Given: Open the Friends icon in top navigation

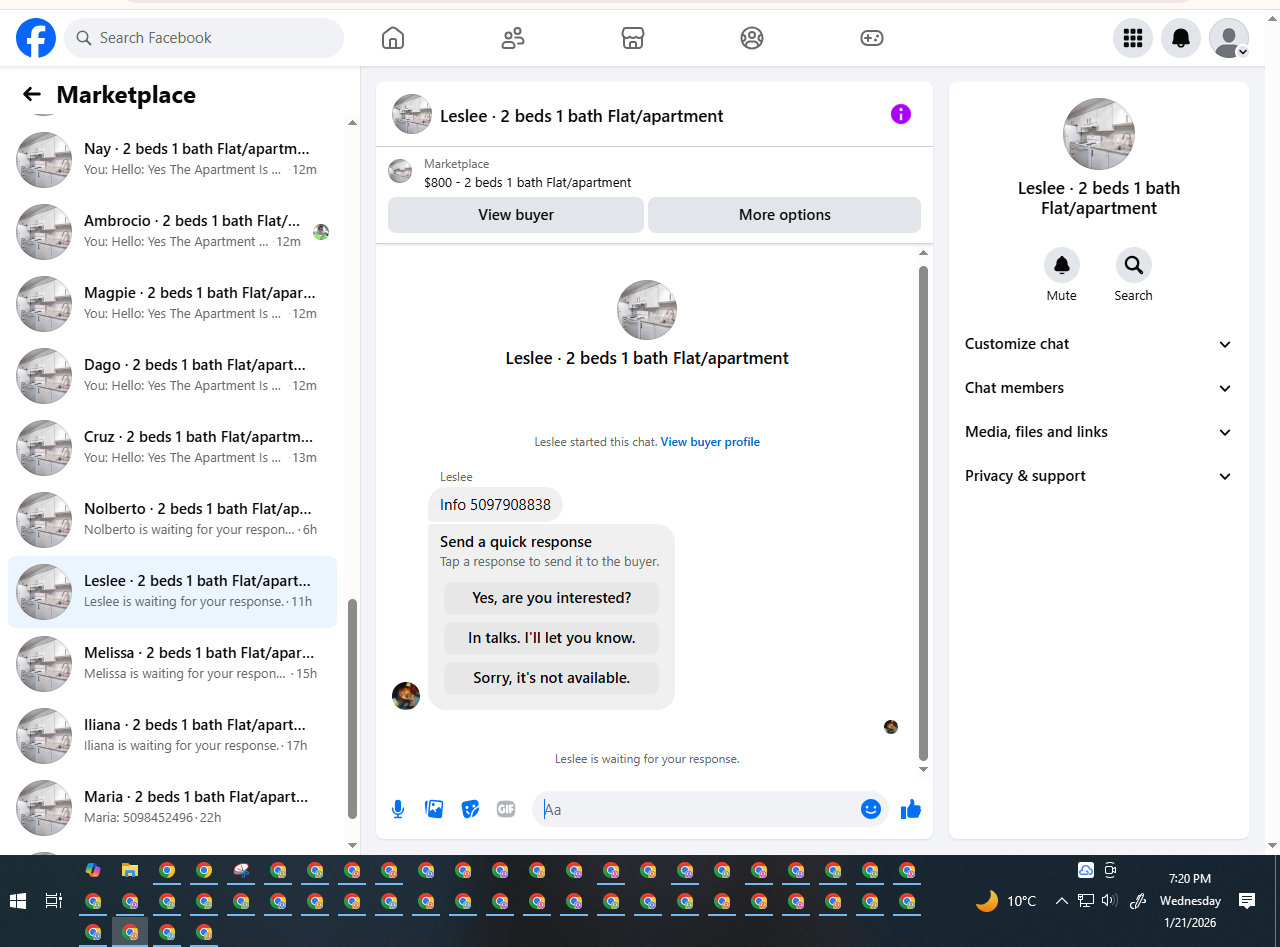Looking at the screenshot, I should (x=513, y=38).
